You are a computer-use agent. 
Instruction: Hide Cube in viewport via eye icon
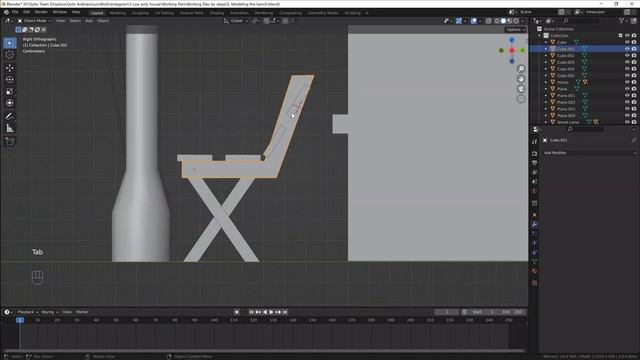point(627,42)
